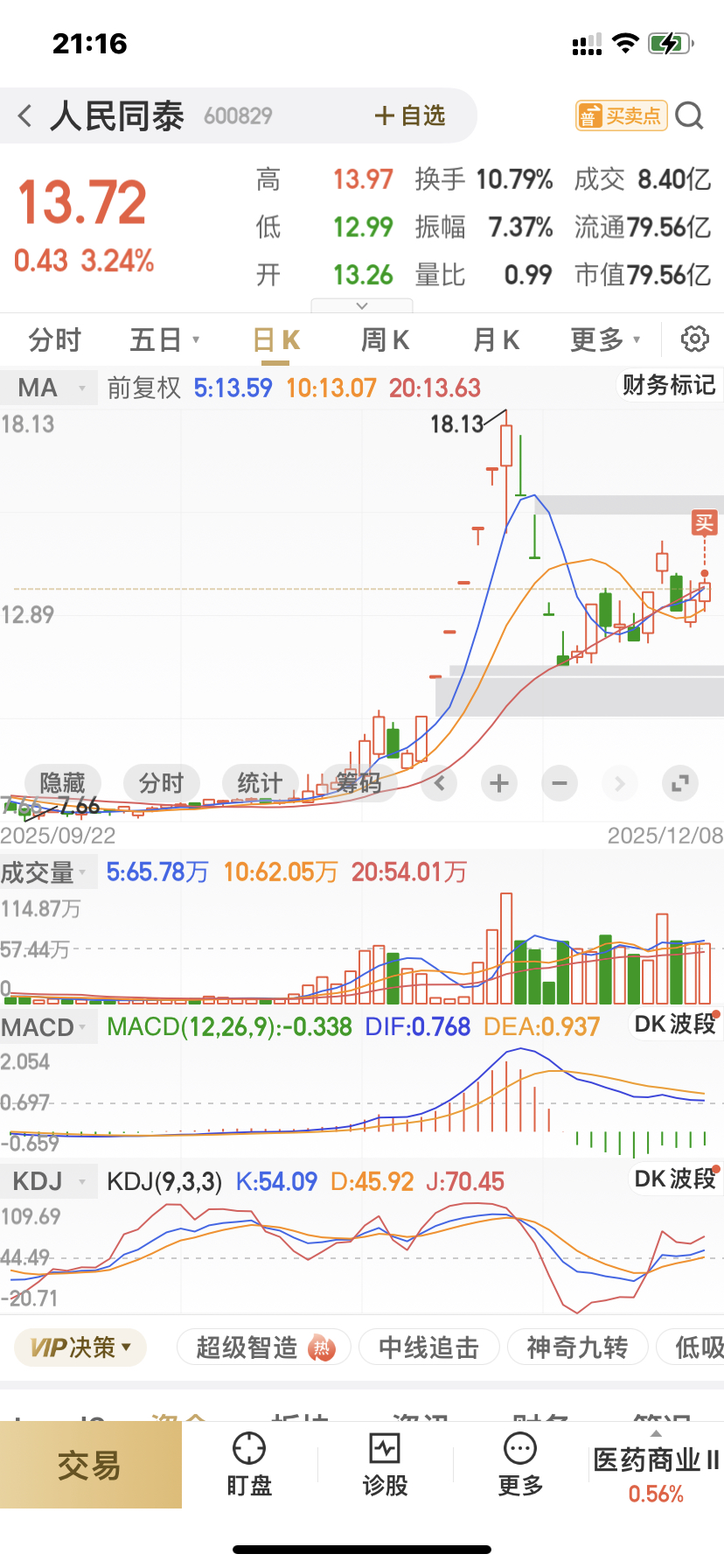Tap the iOS home indicator bar

click(x=362, y=1550)
